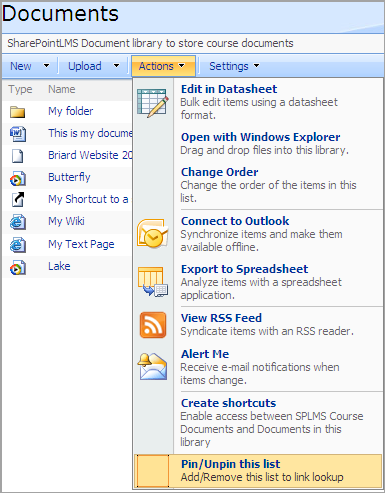
Task: Click the Documents page title
Action: coord(60,14)
